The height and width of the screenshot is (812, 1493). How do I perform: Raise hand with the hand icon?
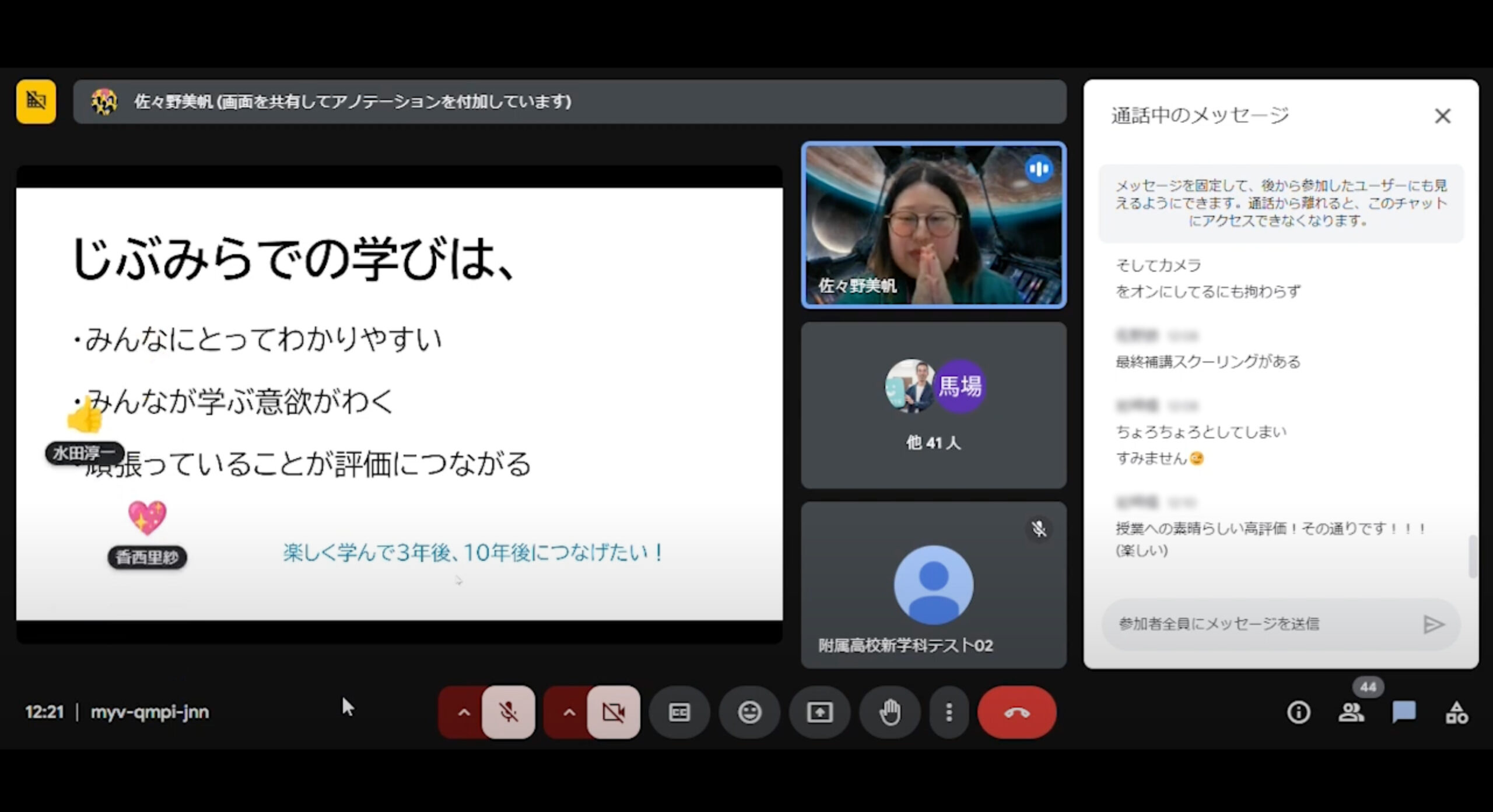[889, 712]
